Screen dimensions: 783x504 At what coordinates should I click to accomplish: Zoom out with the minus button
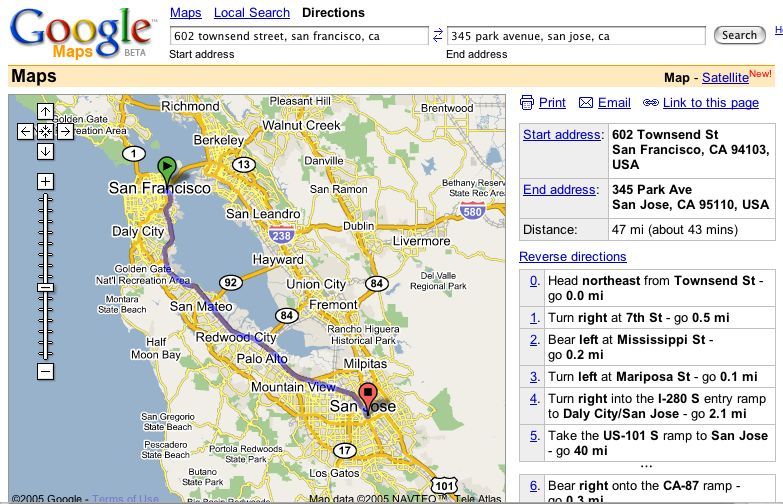(x=45, y=371)
